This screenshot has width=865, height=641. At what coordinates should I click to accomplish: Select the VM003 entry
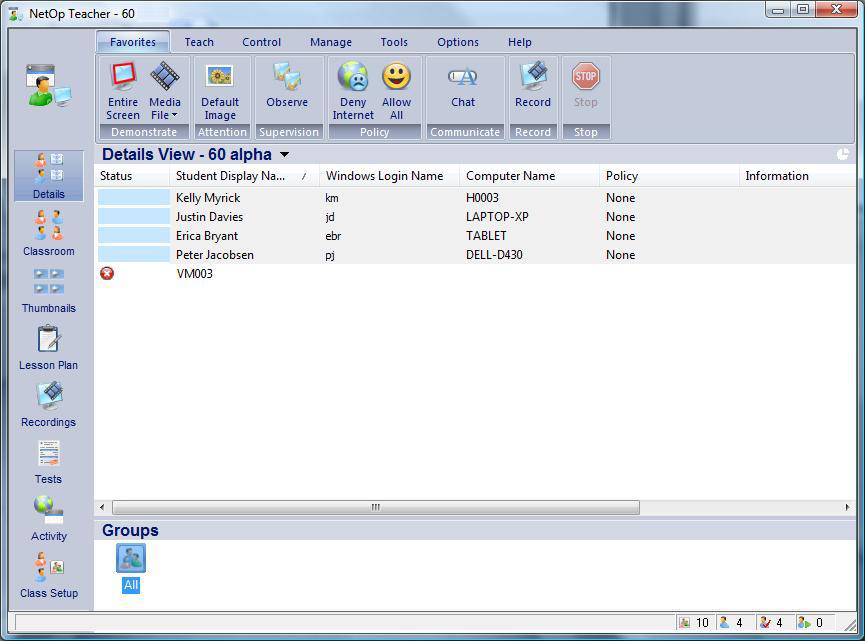coord(195,274)
